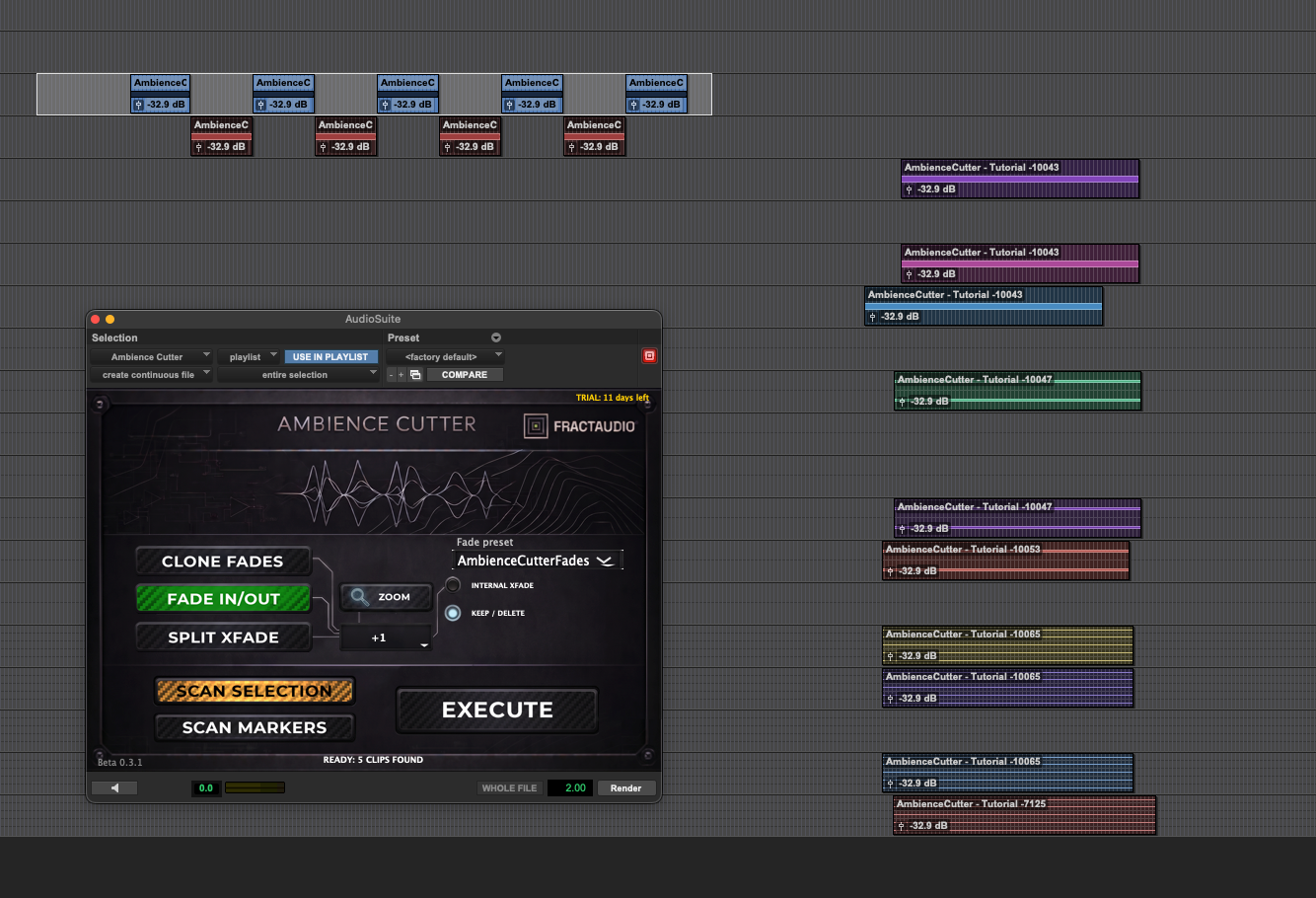Click clip gain icon on yellow Tutorial -10065 clip
Viewport: 1316px width, 898px height.
pyautogui.click(x=890, y=656)
